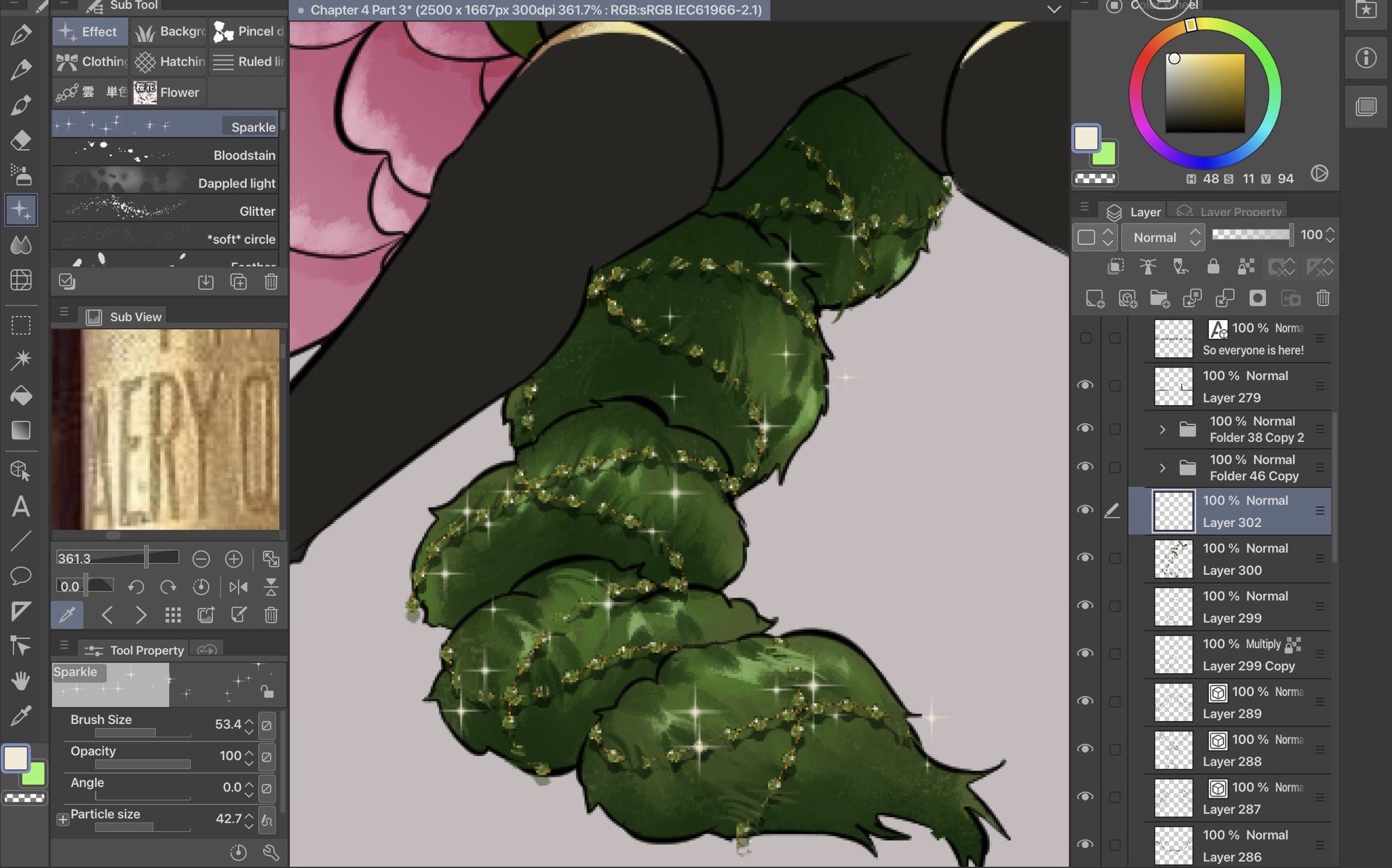Choose the Glitter brush
The image size is (1392, 868).
tap(166, 210)
